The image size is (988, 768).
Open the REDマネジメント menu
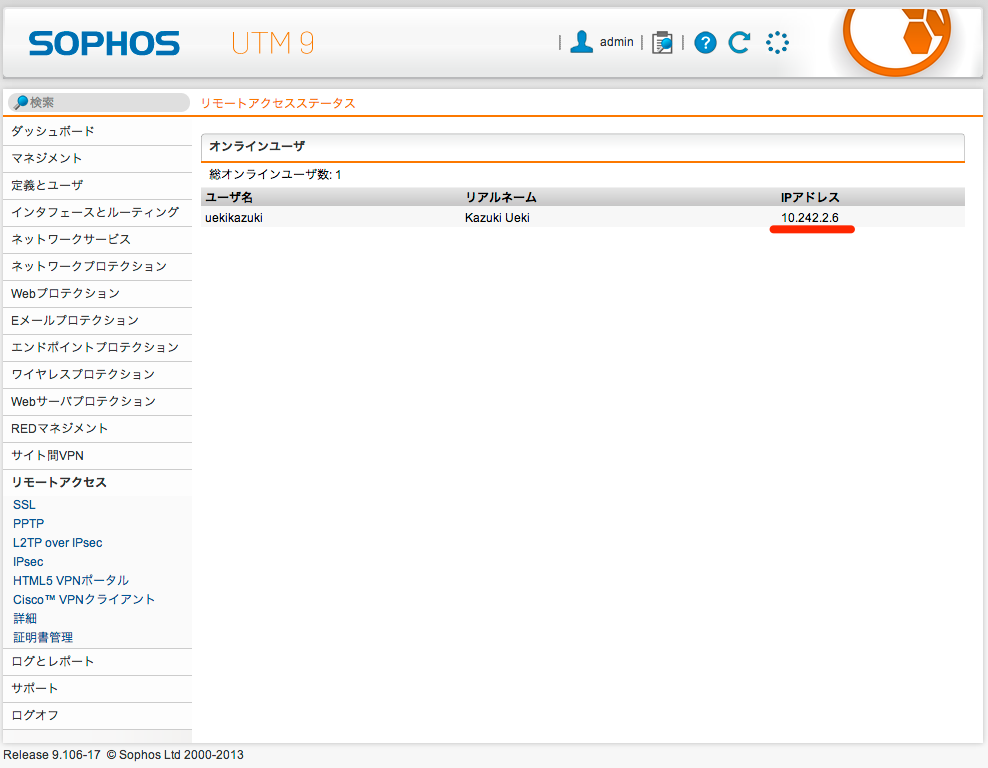tap(98, 429)
